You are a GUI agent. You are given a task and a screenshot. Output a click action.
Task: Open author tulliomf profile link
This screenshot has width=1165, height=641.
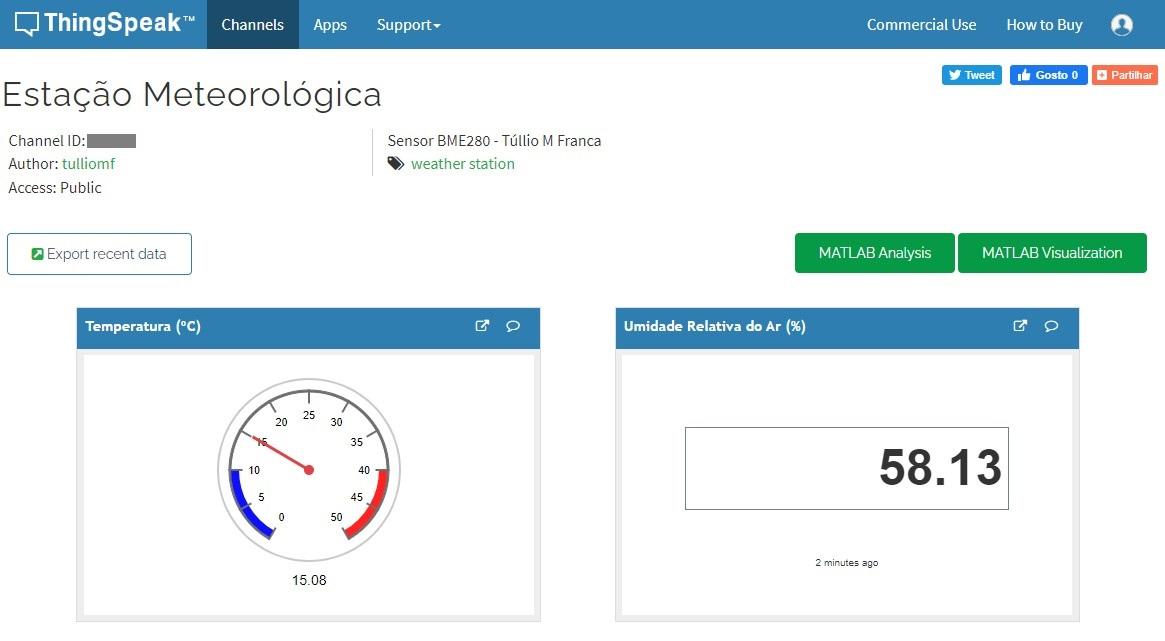click(x=88, y=163)
